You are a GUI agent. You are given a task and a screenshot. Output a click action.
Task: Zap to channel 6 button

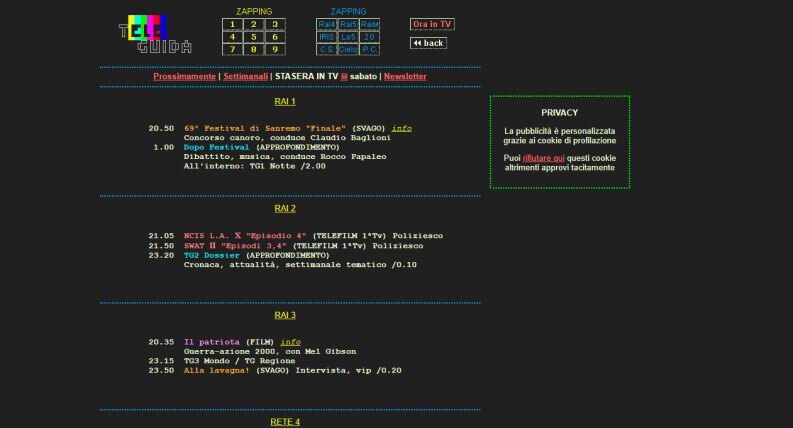point(275,37)
